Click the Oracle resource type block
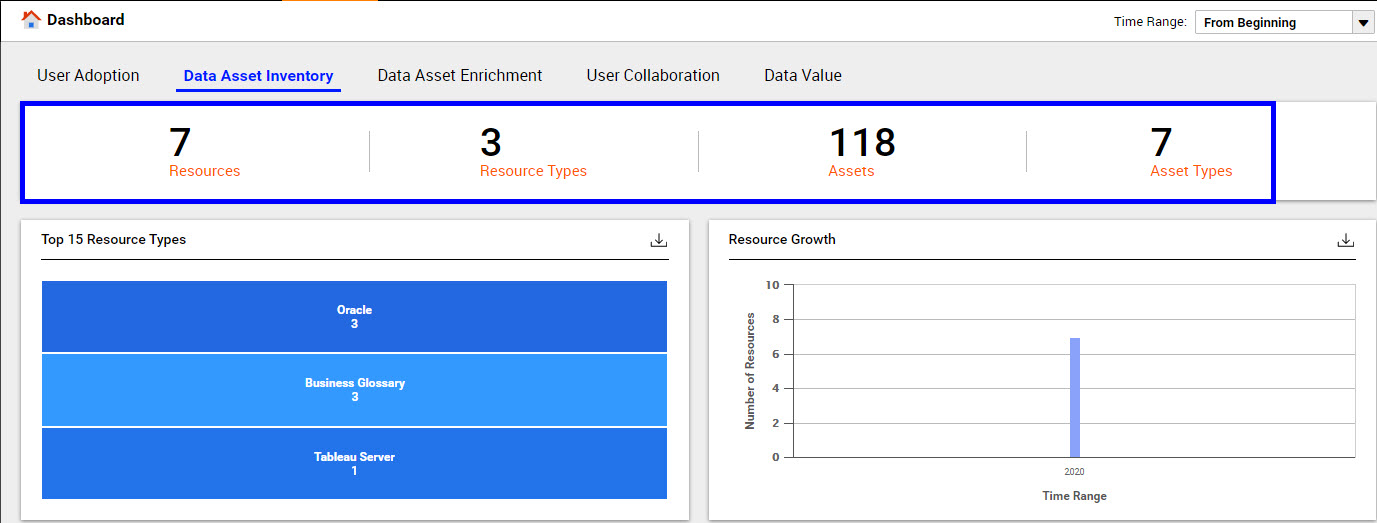The height and width of the screenshot is (523, 1377). [354, 316]
